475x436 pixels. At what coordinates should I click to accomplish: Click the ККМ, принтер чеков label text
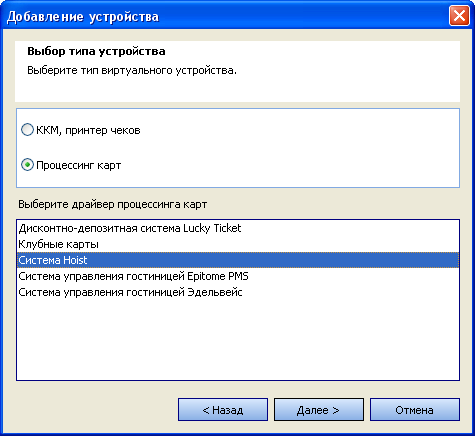tap(88, 130)
